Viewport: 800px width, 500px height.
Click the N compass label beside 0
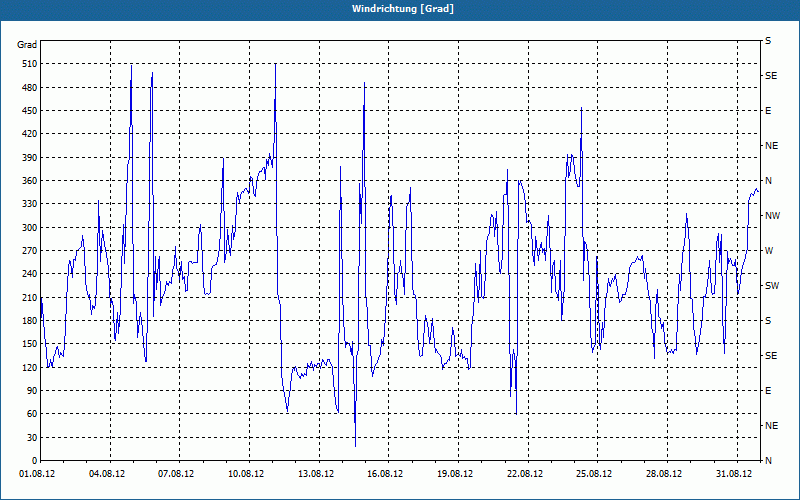769,461
